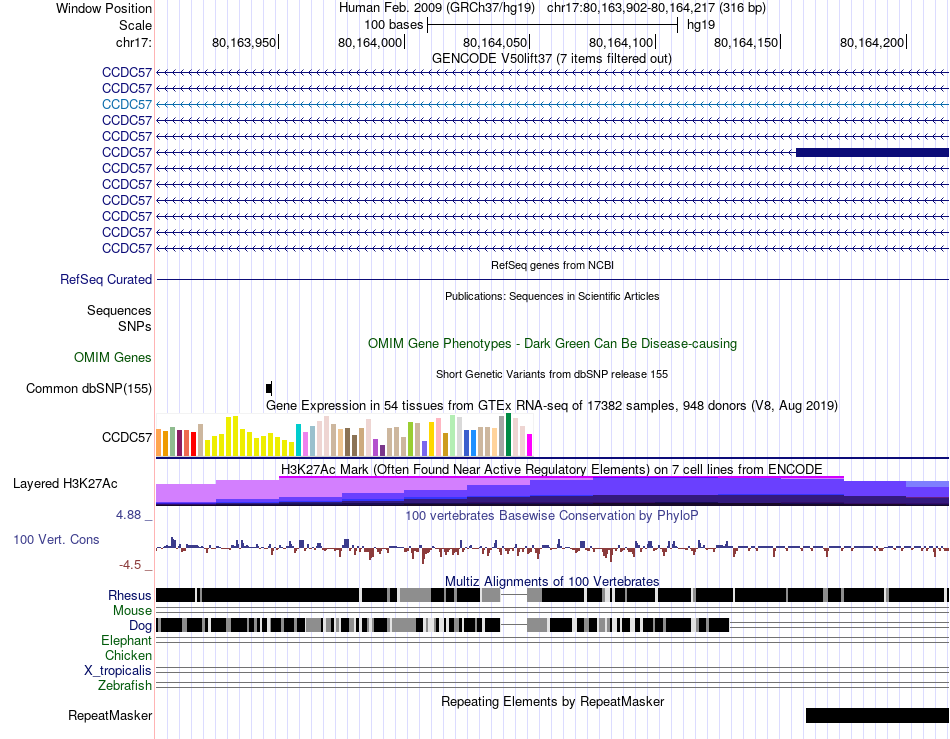Click the Zebrafish species label
The height and width of the screenshot is (739, 950).
tap(125, 686)
